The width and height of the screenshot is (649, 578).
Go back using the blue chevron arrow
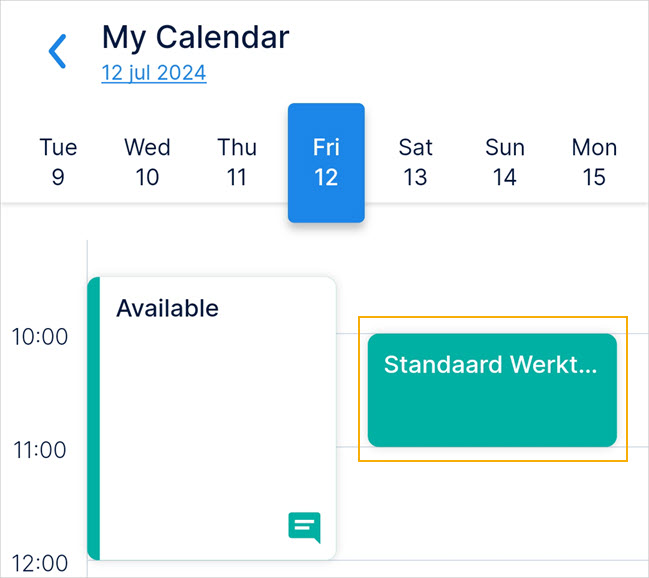pyautogui.click(x=58, y=51)
